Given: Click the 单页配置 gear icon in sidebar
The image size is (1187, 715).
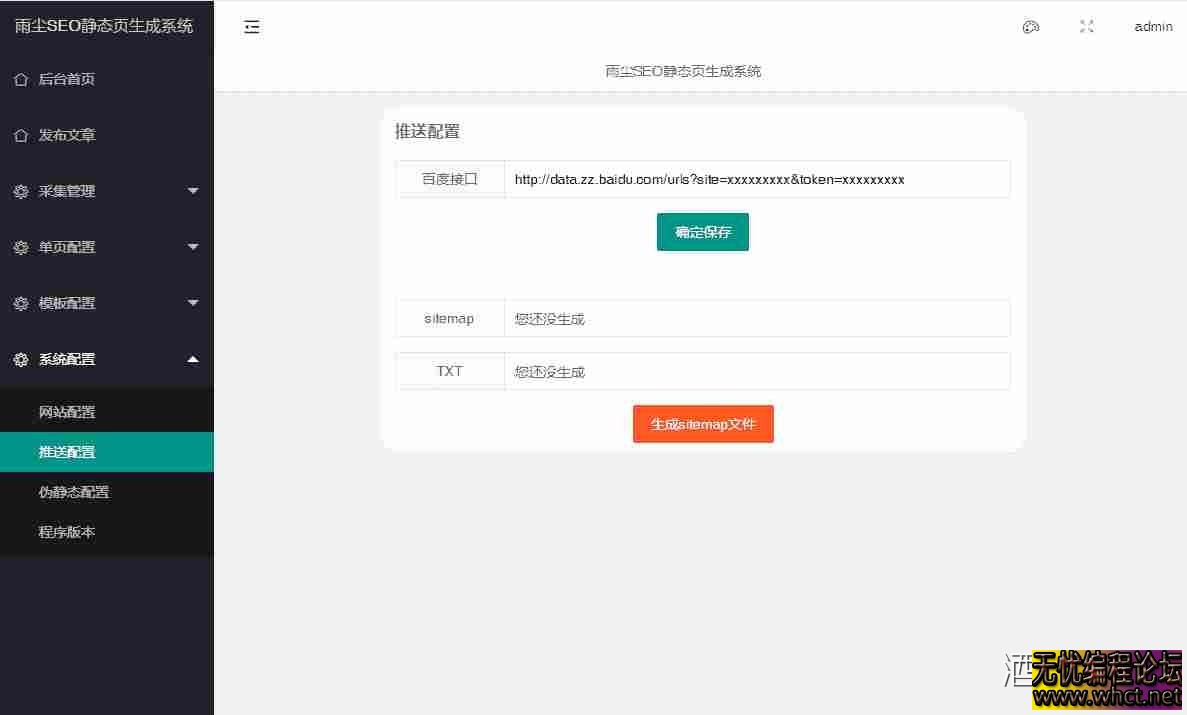Looking at the screenshot, I should click(21, 247).
